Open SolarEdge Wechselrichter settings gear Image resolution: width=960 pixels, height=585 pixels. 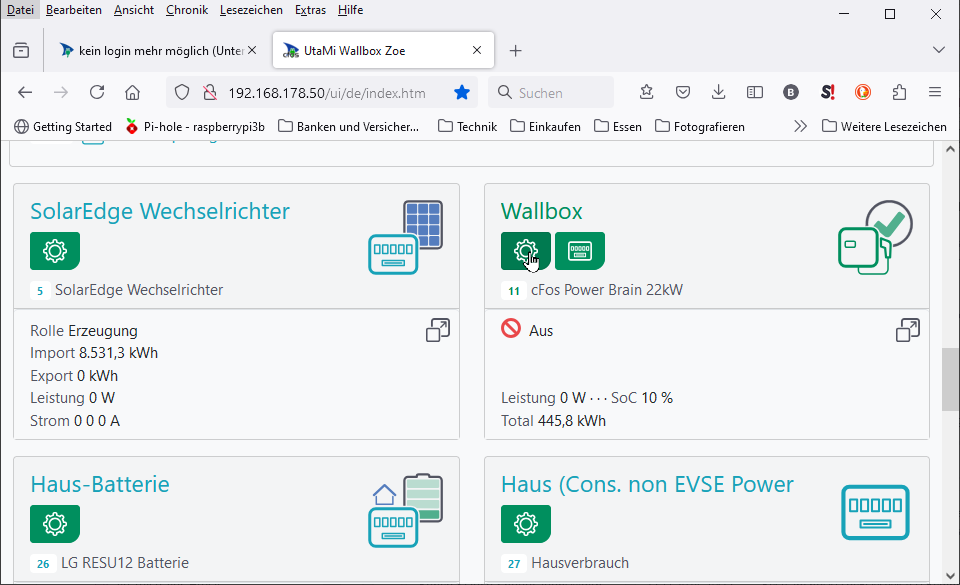[54, 251]
